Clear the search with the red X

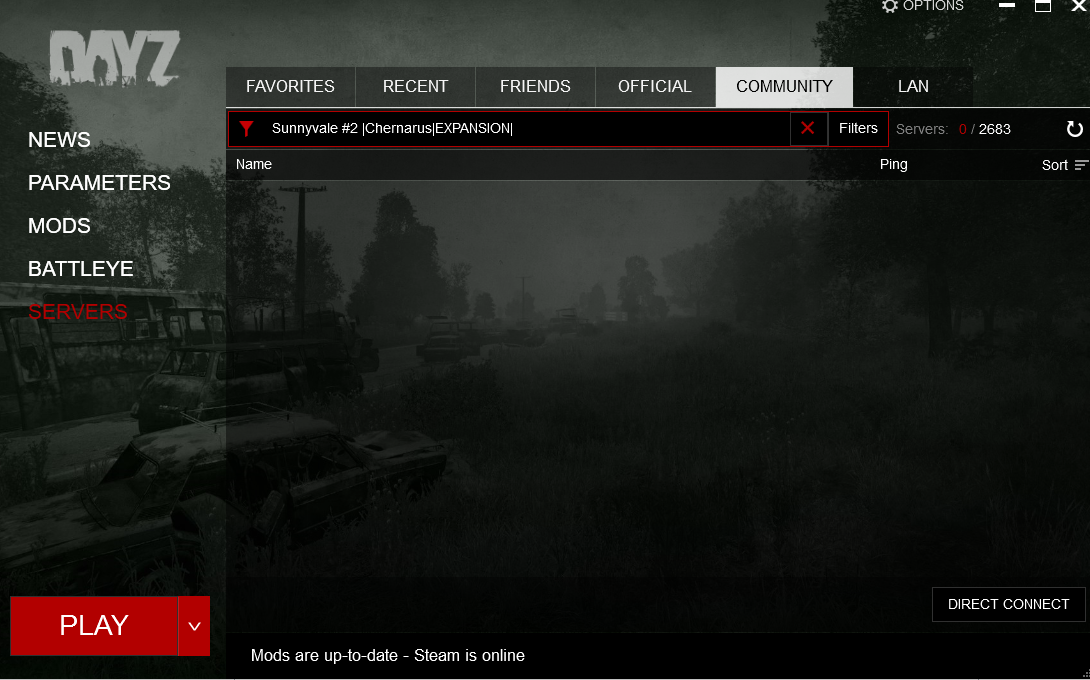[x=808, y=129]
